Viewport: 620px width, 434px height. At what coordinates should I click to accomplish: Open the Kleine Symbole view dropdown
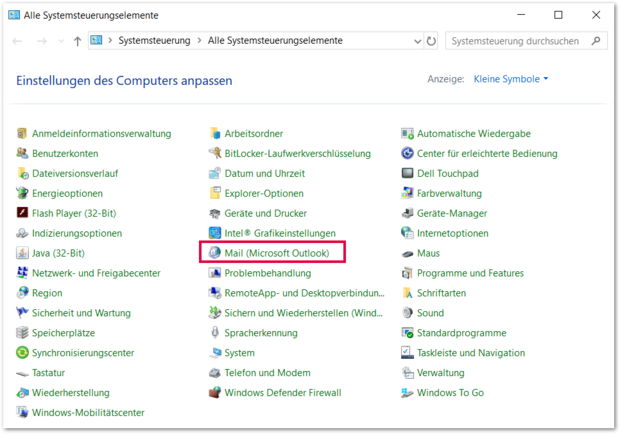coord(510,79)
